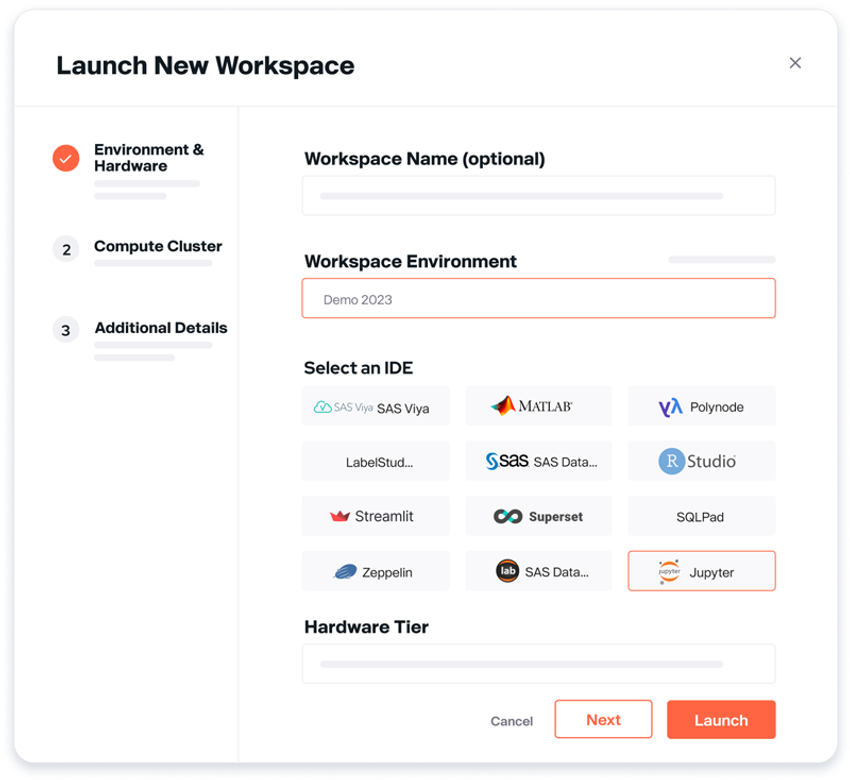
Task: Pick the Streamlit IDE tile
Action: [x=375, y=516]
